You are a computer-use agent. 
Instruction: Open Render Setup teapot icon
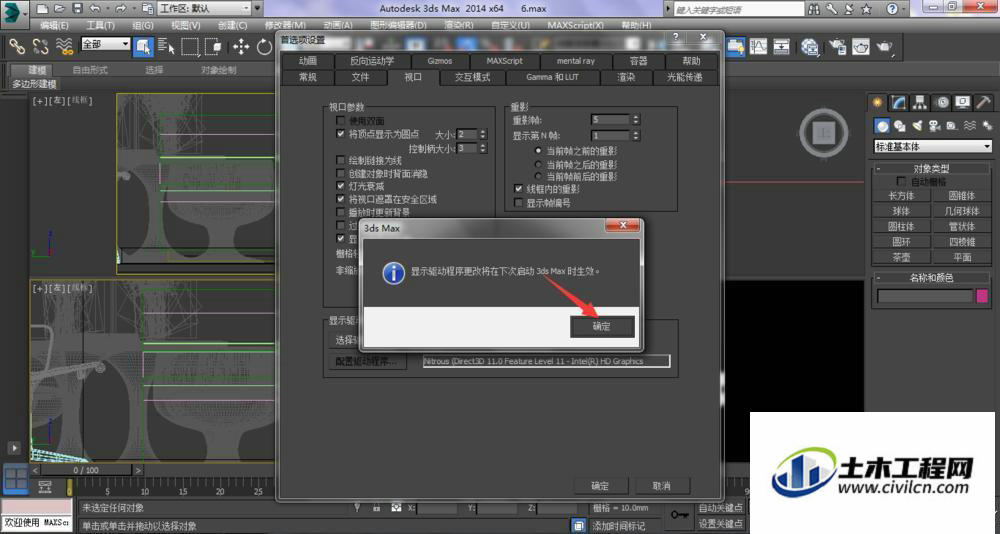click(838, 47)
